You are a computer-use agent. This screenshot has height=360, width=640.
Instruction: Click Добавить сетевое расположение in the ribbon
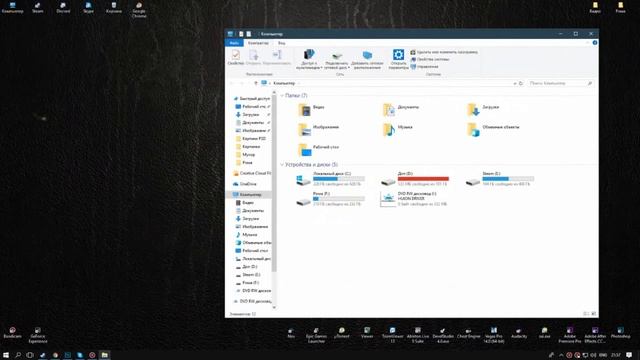tap(367, 60)
